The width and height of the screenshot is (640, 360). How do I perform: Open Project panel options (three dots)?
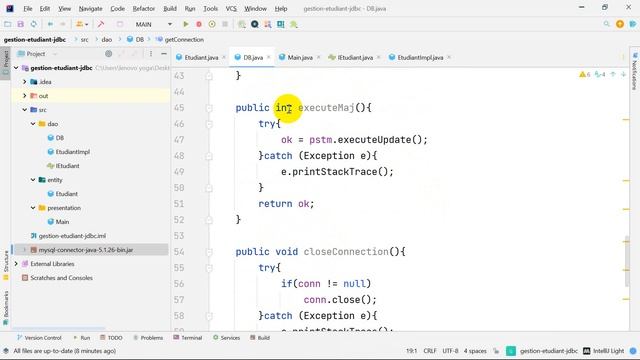tap(151, 53)
